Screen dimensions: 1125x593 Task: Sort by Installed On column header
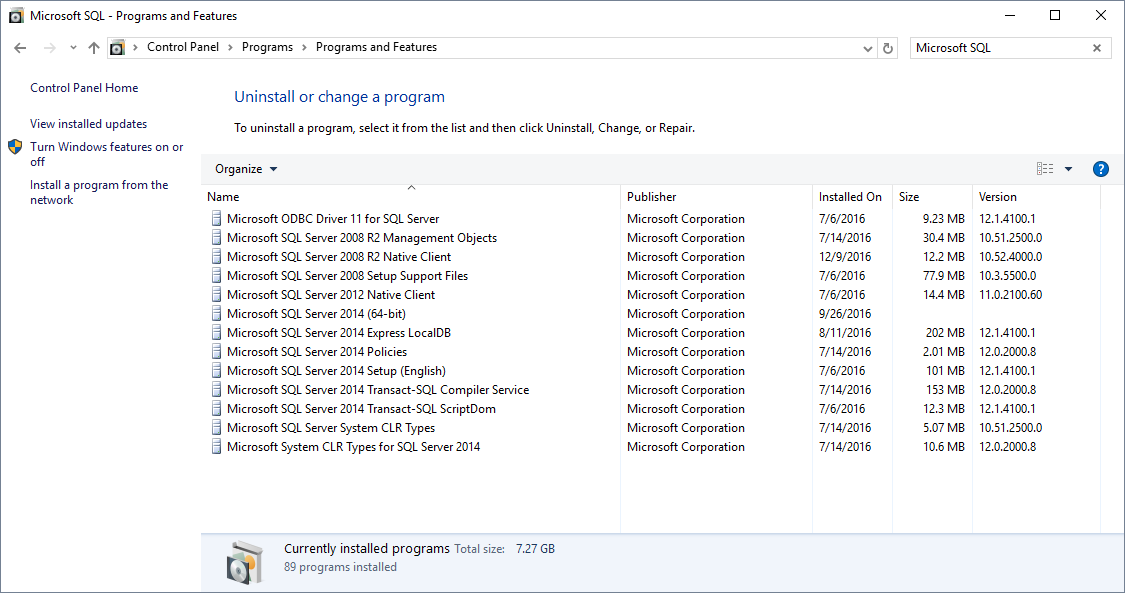click(x=852, y=196)
